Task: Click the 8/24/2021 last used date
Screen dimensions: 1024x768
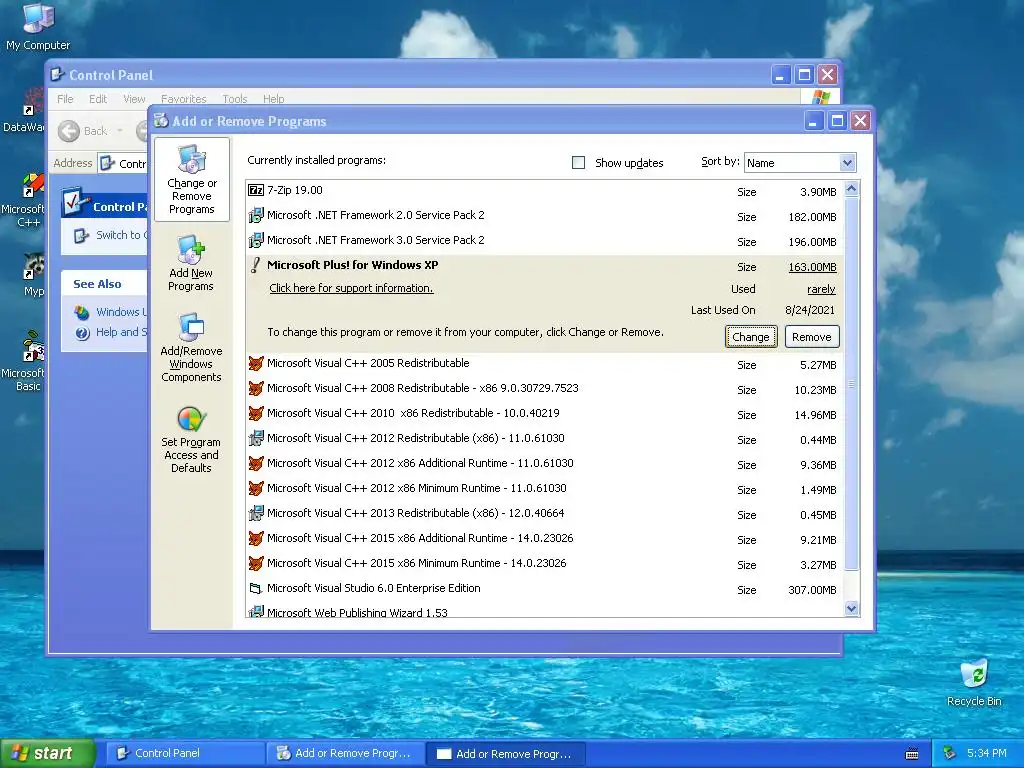Action: coord(809,310)
